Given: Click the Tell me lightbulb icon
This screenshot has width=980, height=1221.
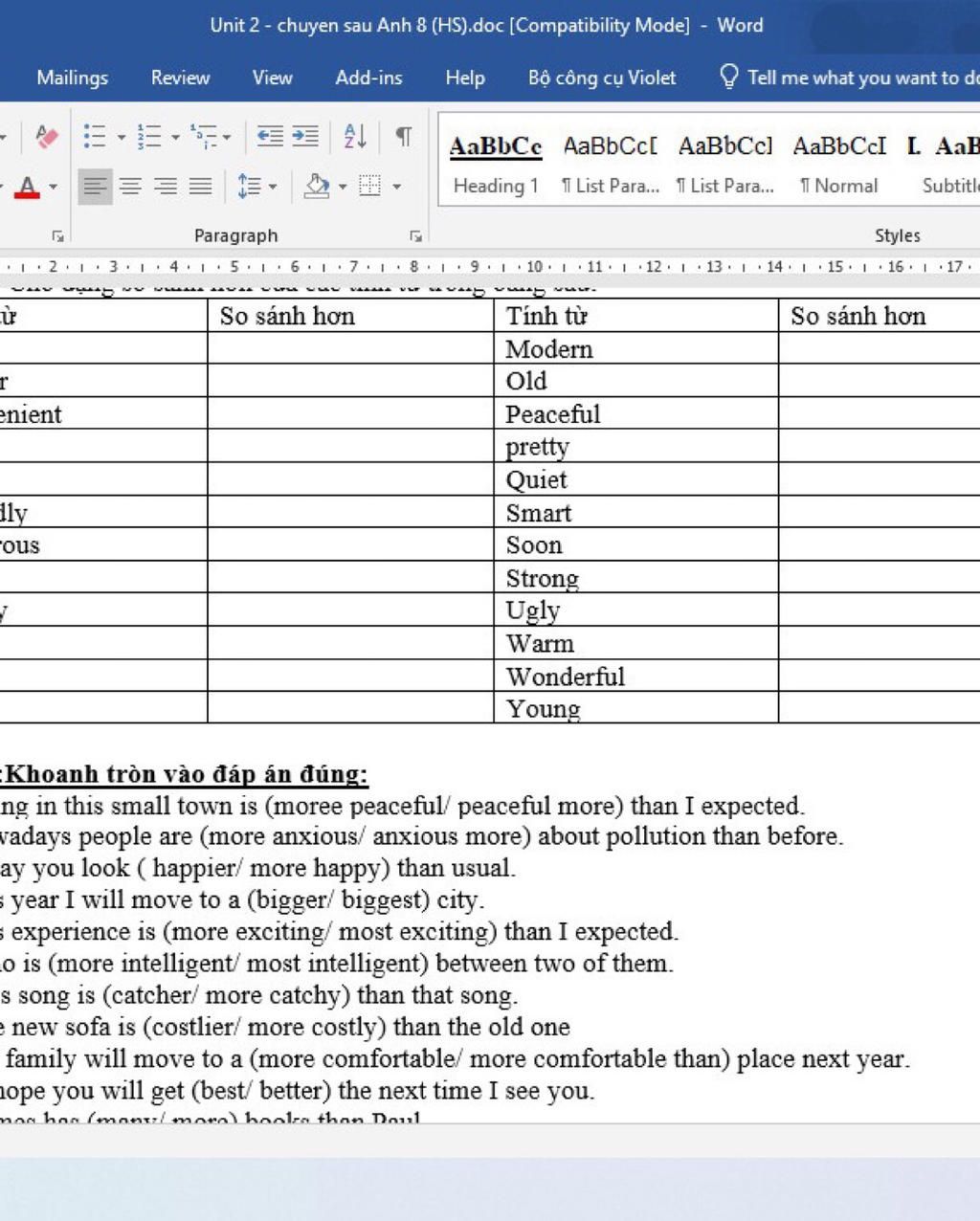Looking at the screenshot, I should 729,77.
